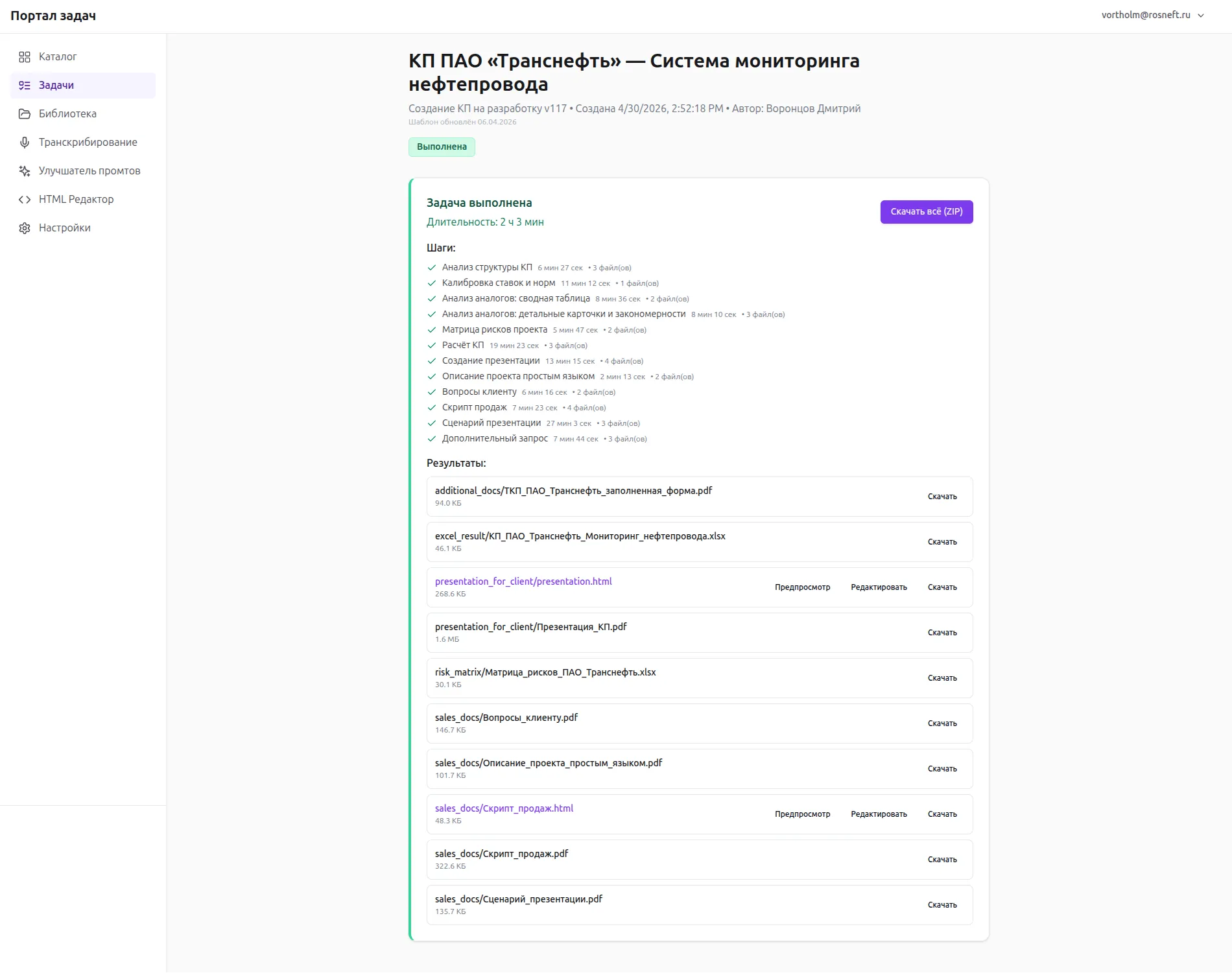Edit Скрипт_продаж.html with Редактировать

click(x=879, y=814)
